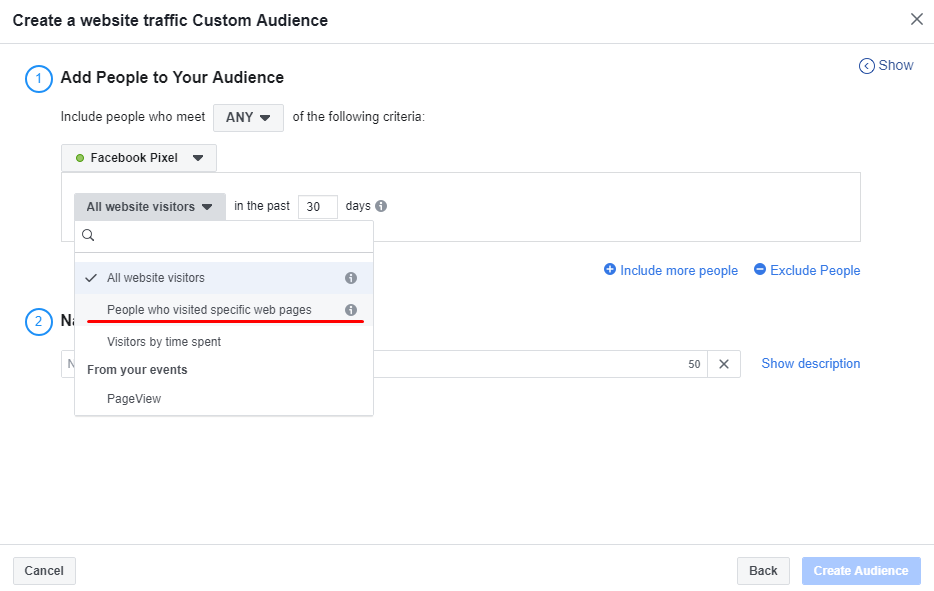Click Include more people link
The image size is (934, 591).
671,270
